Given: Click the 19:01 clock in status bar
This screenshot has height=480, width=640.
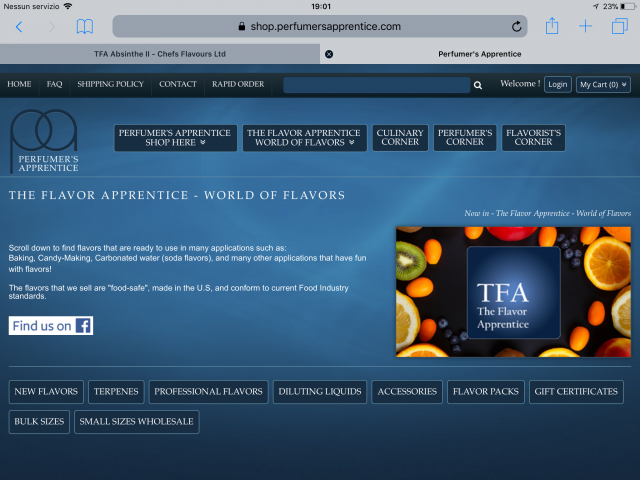Looking at the screenshot, I should click(321, 6).
